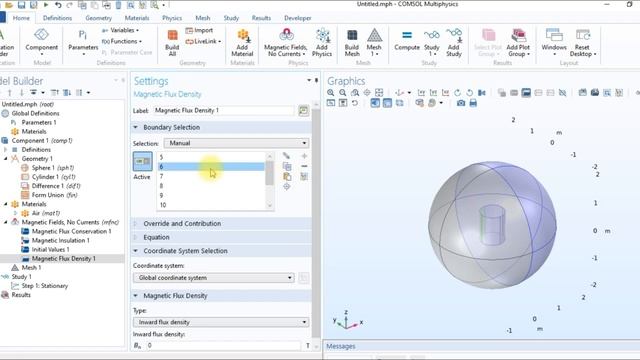Screen dimensions: 640x360
Task: Collapse the Coordinate System Selection section
Action: click(136, 251)
